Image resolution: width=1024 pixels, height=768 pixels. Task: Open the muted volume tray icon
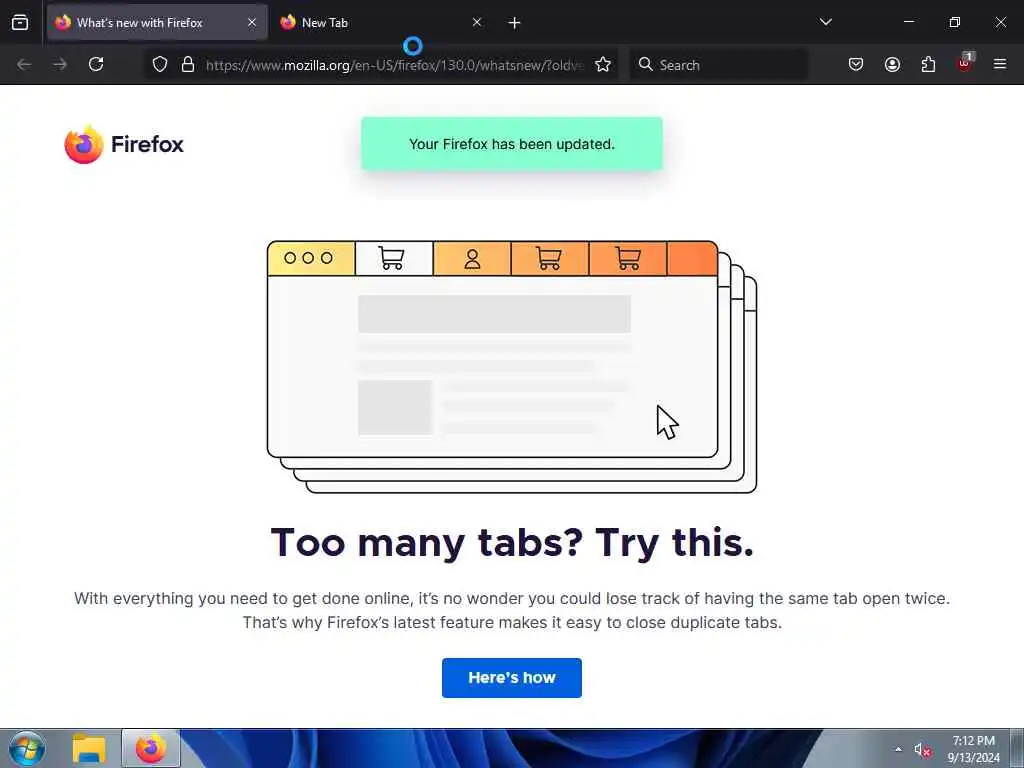922,750
